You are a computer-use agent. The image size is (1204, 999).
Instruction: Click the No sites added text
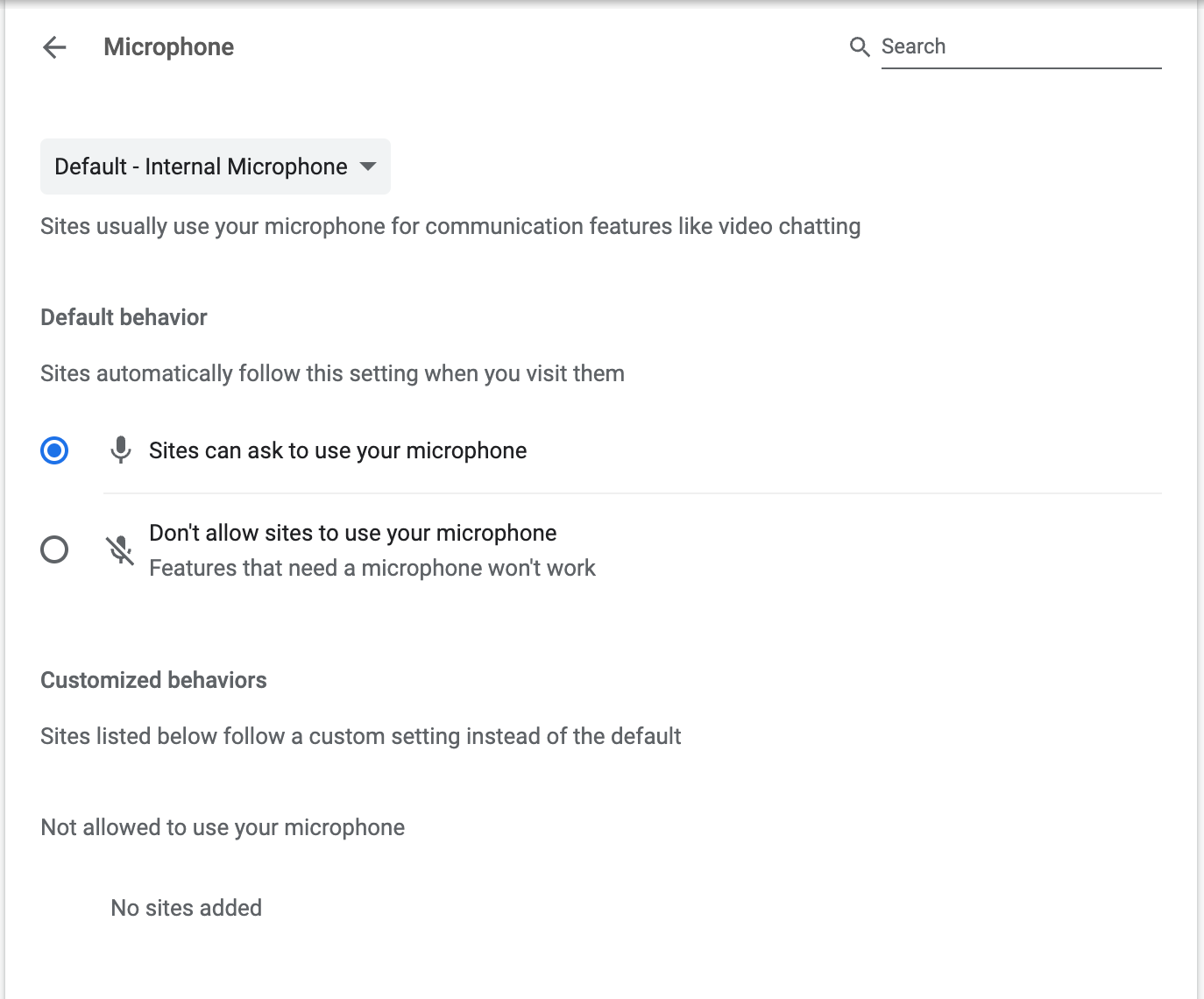(x=186, y=908)
